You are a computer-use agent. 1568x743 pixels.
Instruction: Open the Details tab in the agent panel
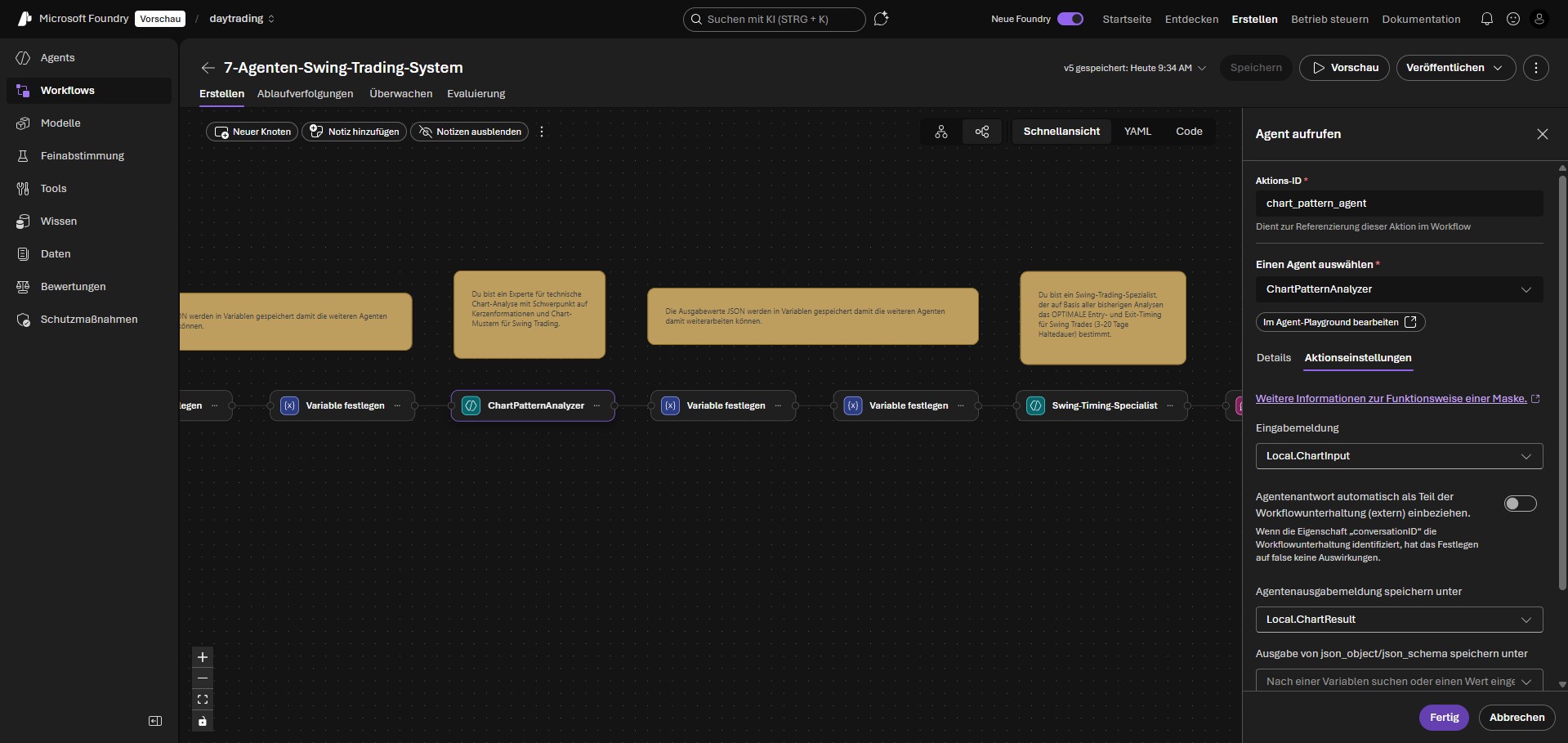point(1272,358)
